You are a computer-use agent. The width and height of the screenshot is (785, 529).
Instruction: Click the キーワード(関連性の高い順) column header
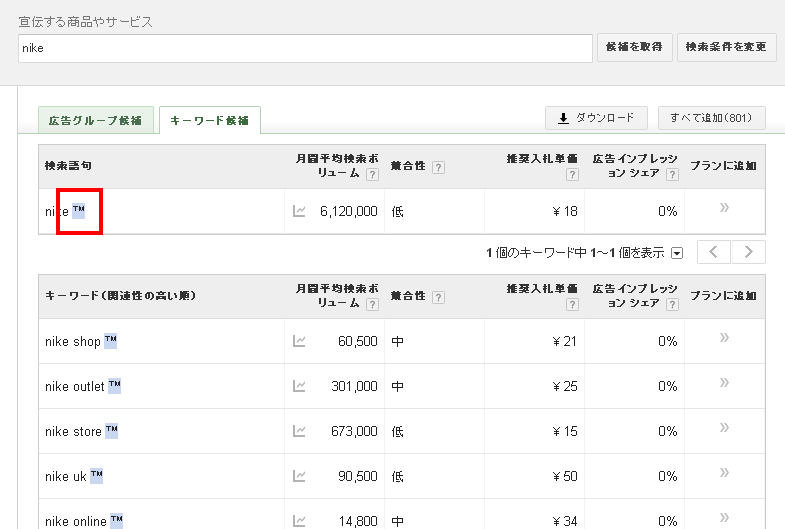(121, 296)
